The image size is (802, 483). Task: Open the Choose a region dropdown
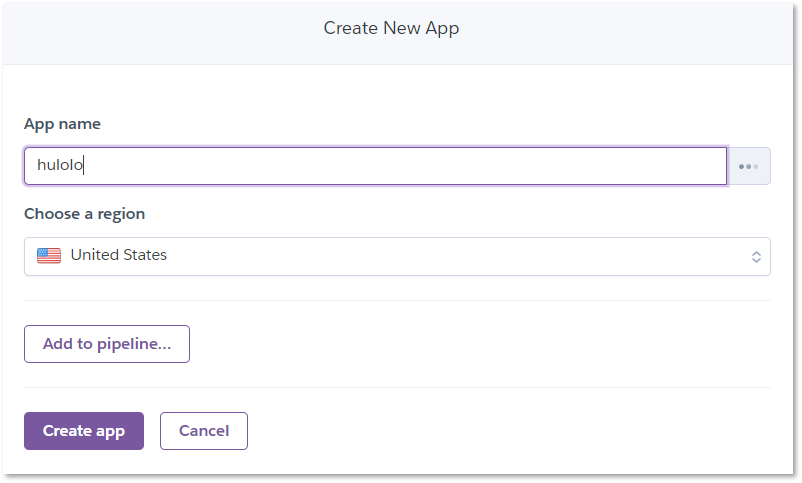[x=397, y=256]
